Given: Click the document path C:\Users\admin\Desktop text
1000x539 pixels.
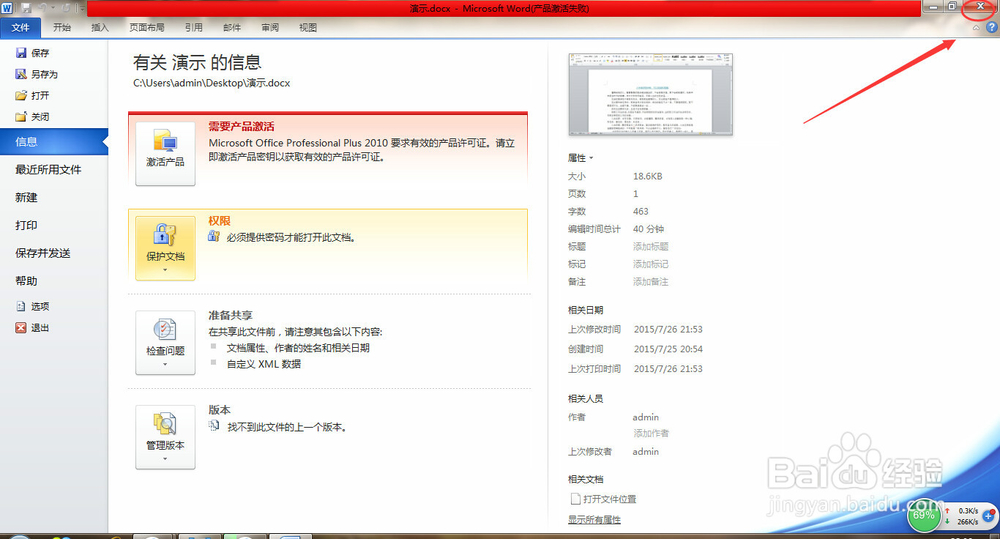Looking at the screenshot, I should 211,83.
